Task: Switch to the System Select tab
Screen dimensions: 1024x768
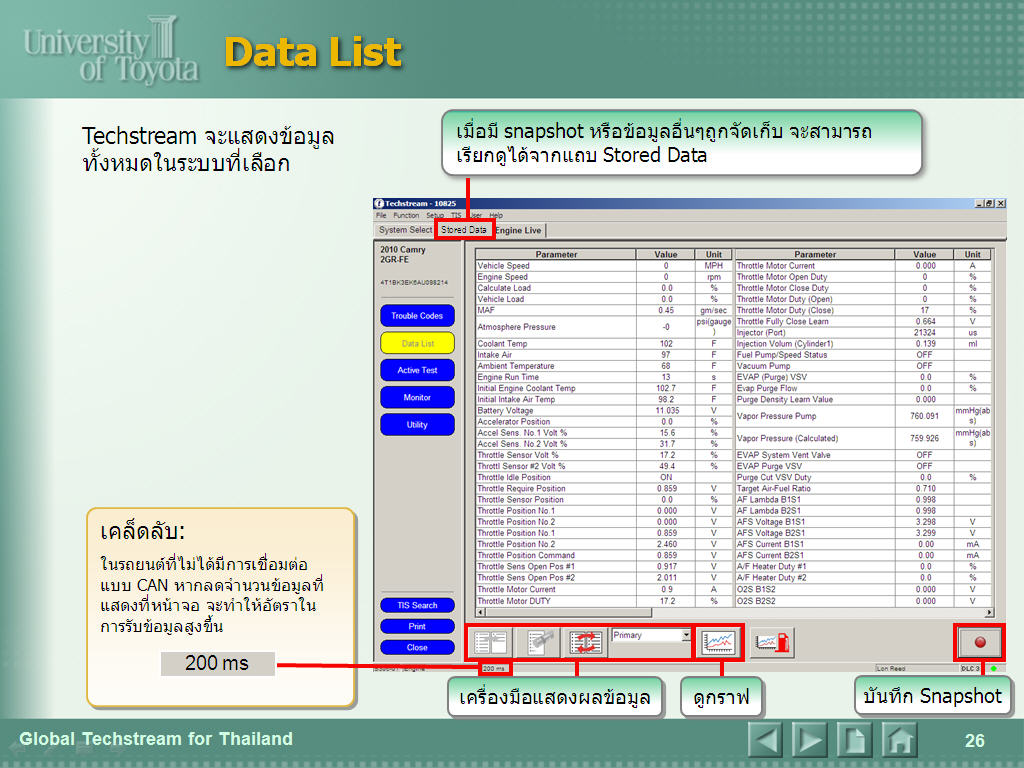Action: coord(405,230)
